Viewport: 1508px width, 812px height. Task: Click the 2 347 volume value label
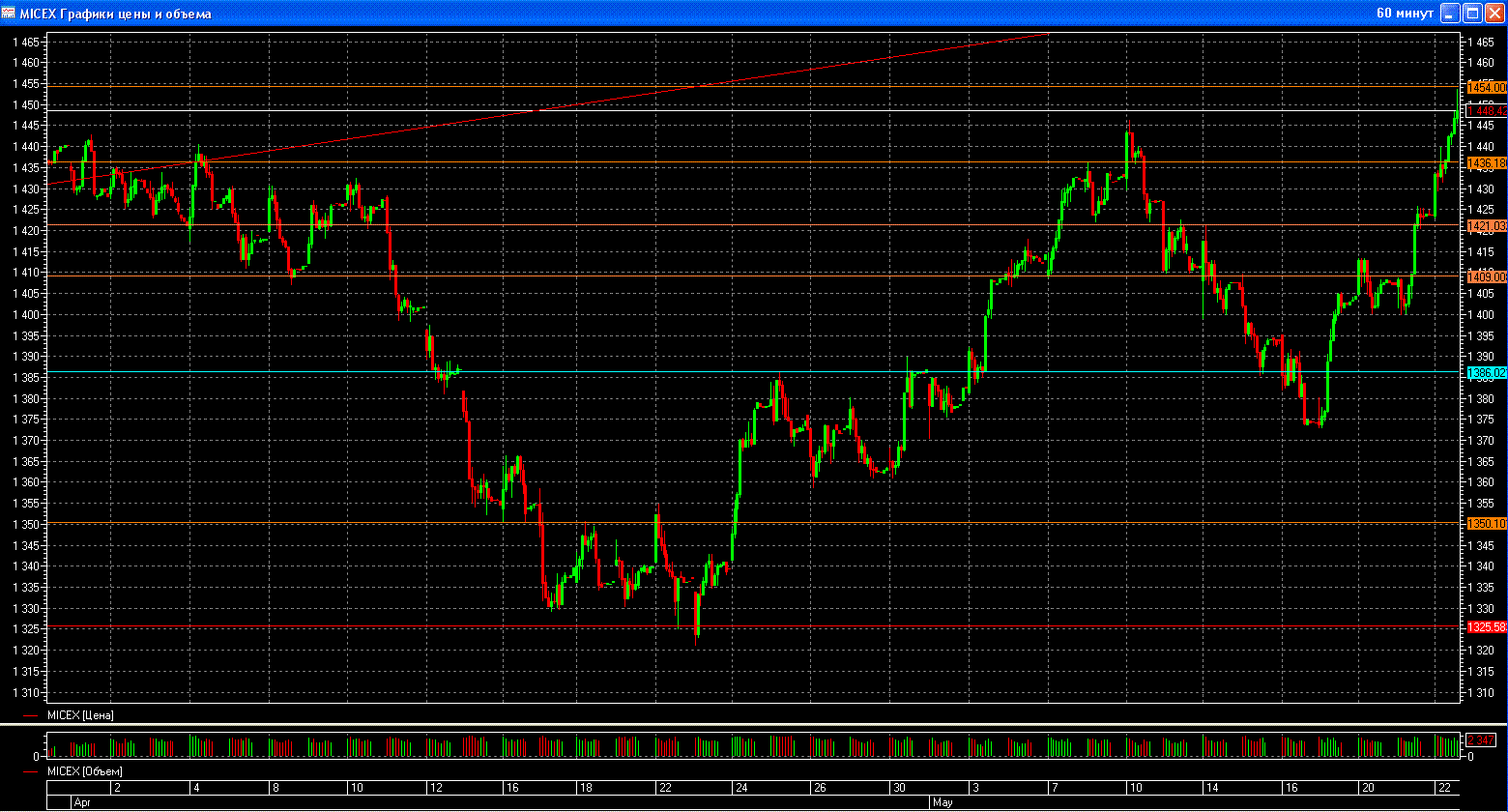pyautogui.click(x=1481, y=739)
